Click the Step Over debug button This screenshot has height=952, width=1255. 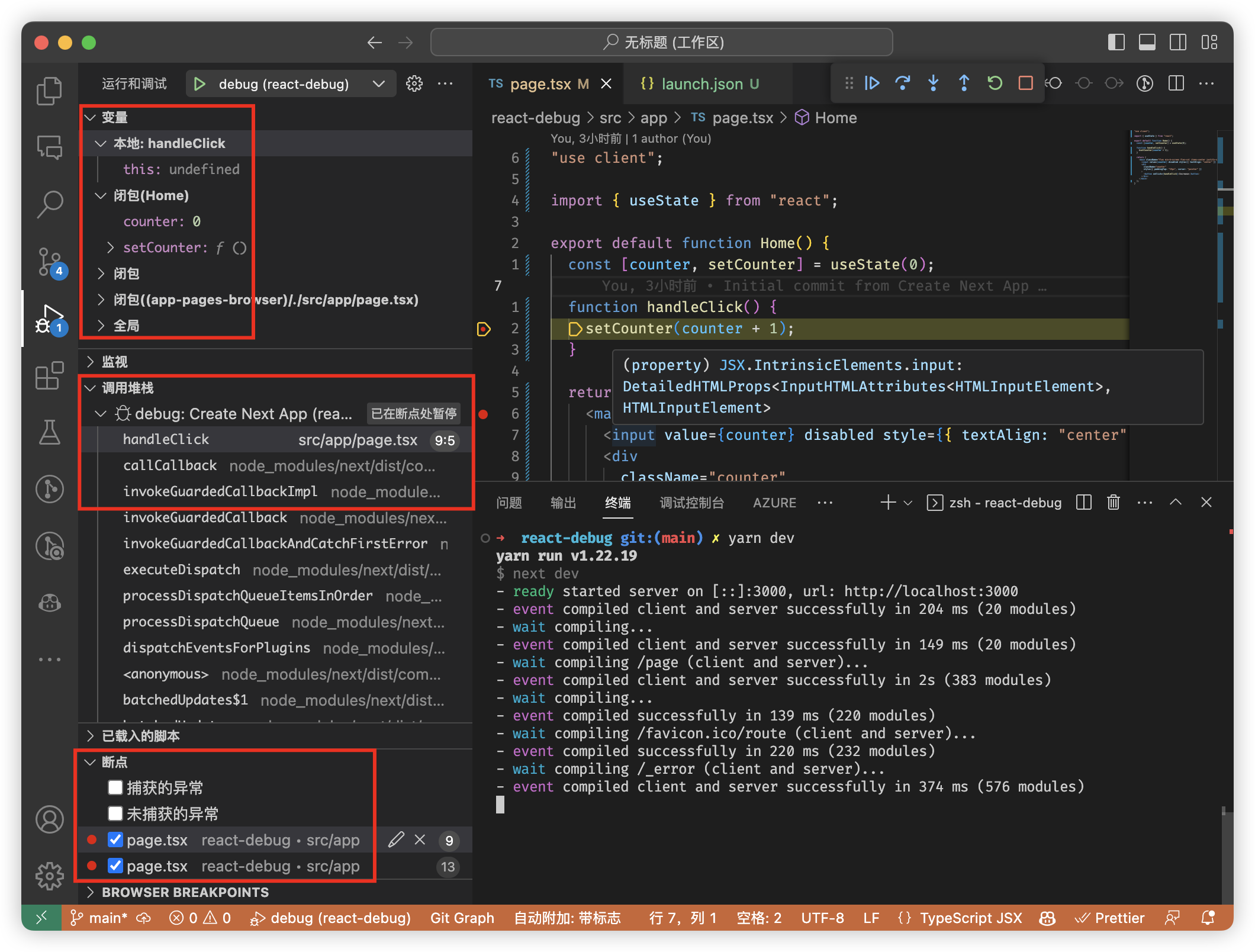coord(902,83)
